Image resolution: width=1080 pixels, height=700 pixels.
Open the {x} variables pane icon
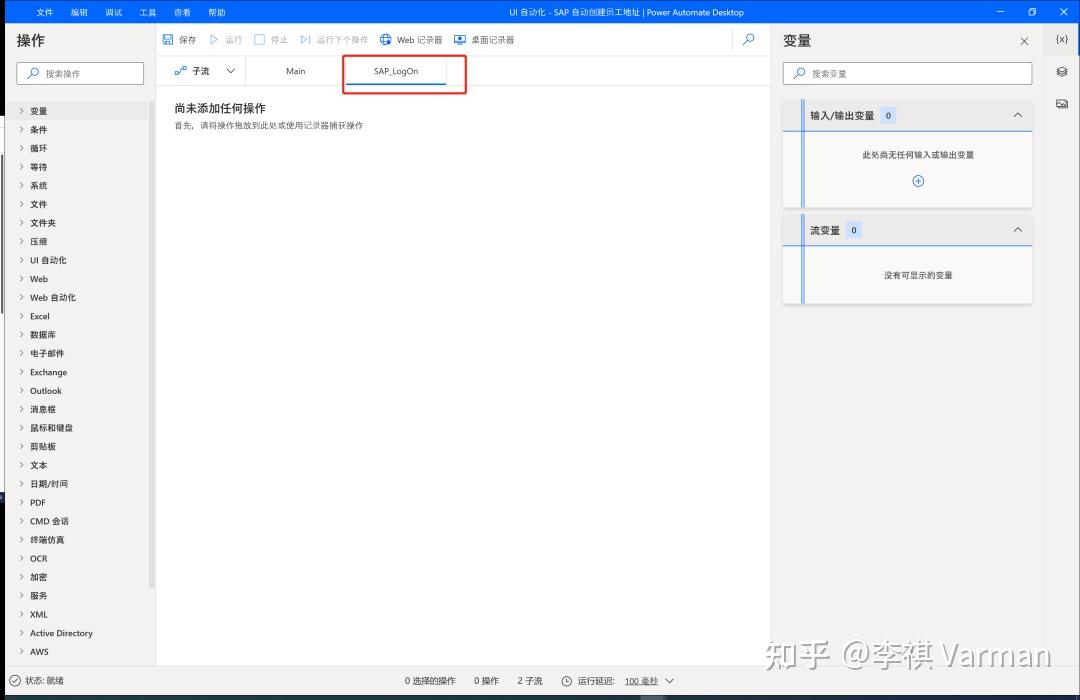point(1062,37)
